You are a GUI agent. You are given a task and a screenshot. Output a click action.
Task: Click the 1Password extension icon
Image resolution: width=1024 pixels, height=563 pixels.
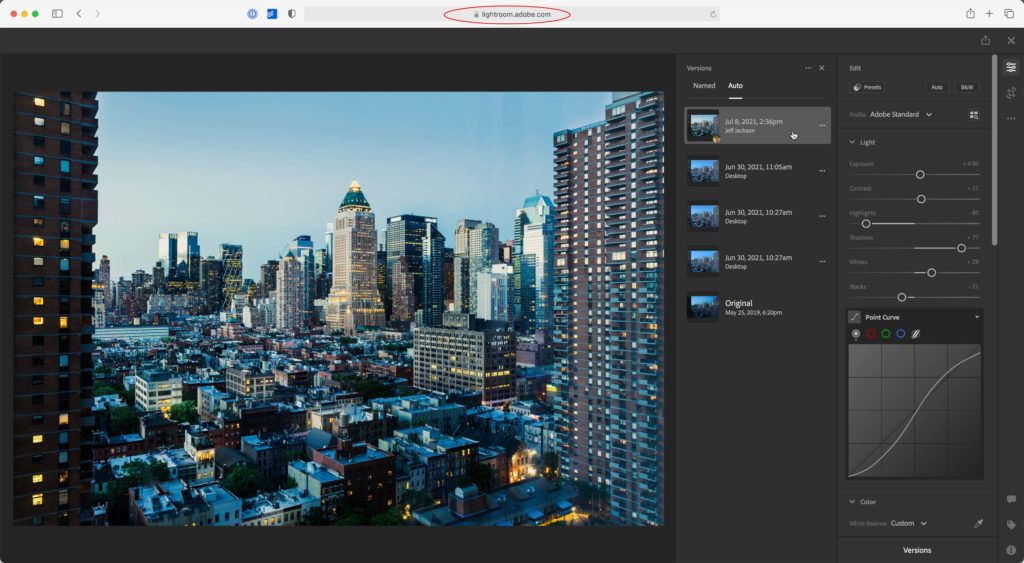point(252,14)
